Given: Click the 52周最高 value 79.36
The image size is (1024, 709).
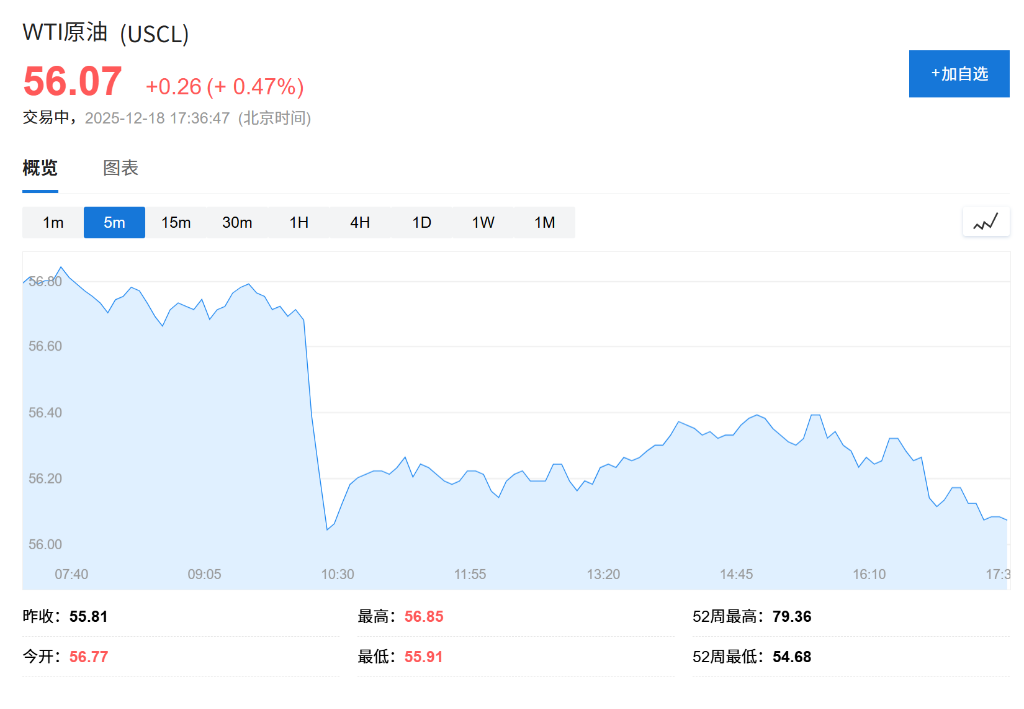Looking at the screenshot, I should coord(792,616).
